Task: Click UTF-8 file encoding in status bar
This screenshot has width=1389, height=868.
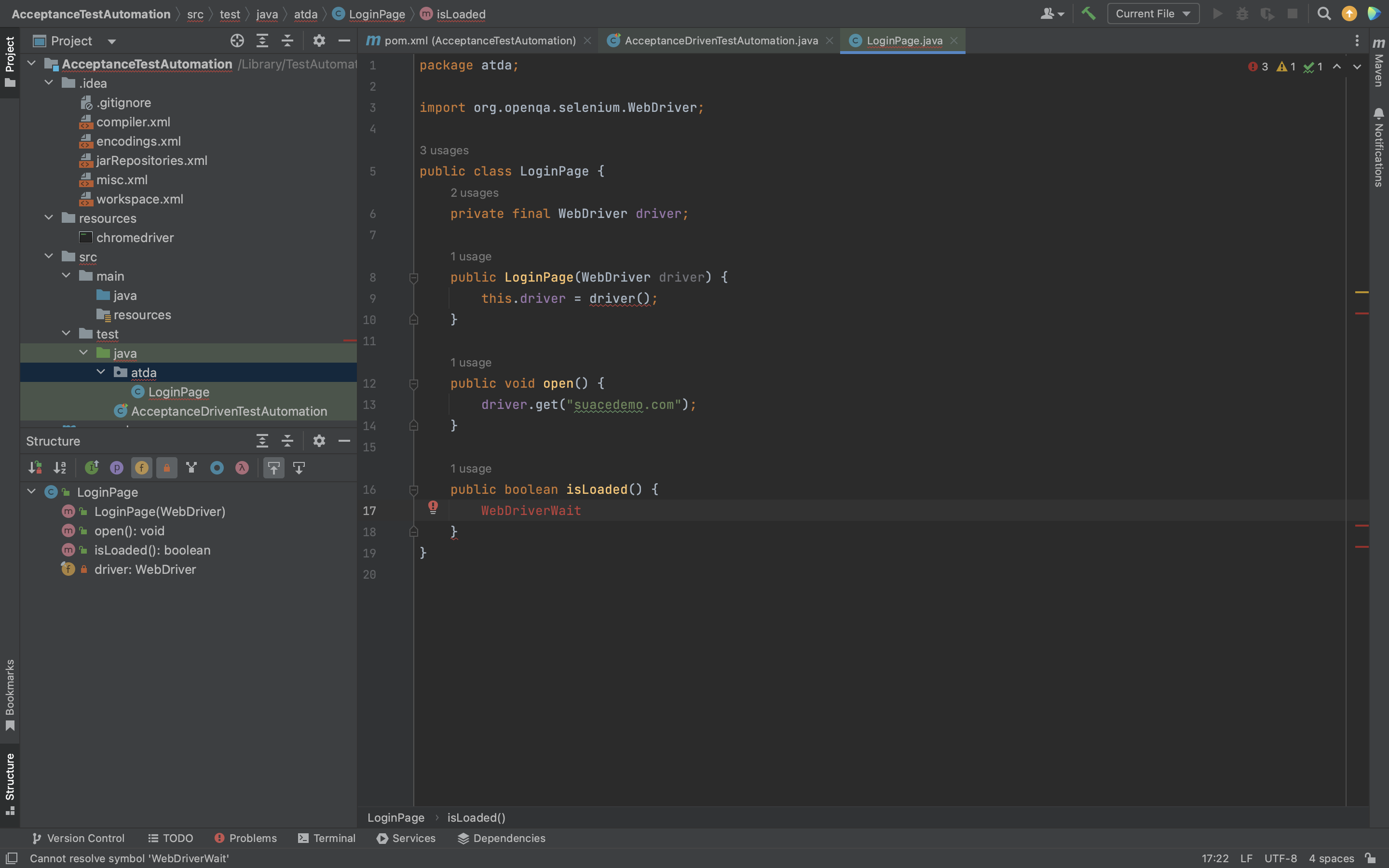Action: [1280, 858]
